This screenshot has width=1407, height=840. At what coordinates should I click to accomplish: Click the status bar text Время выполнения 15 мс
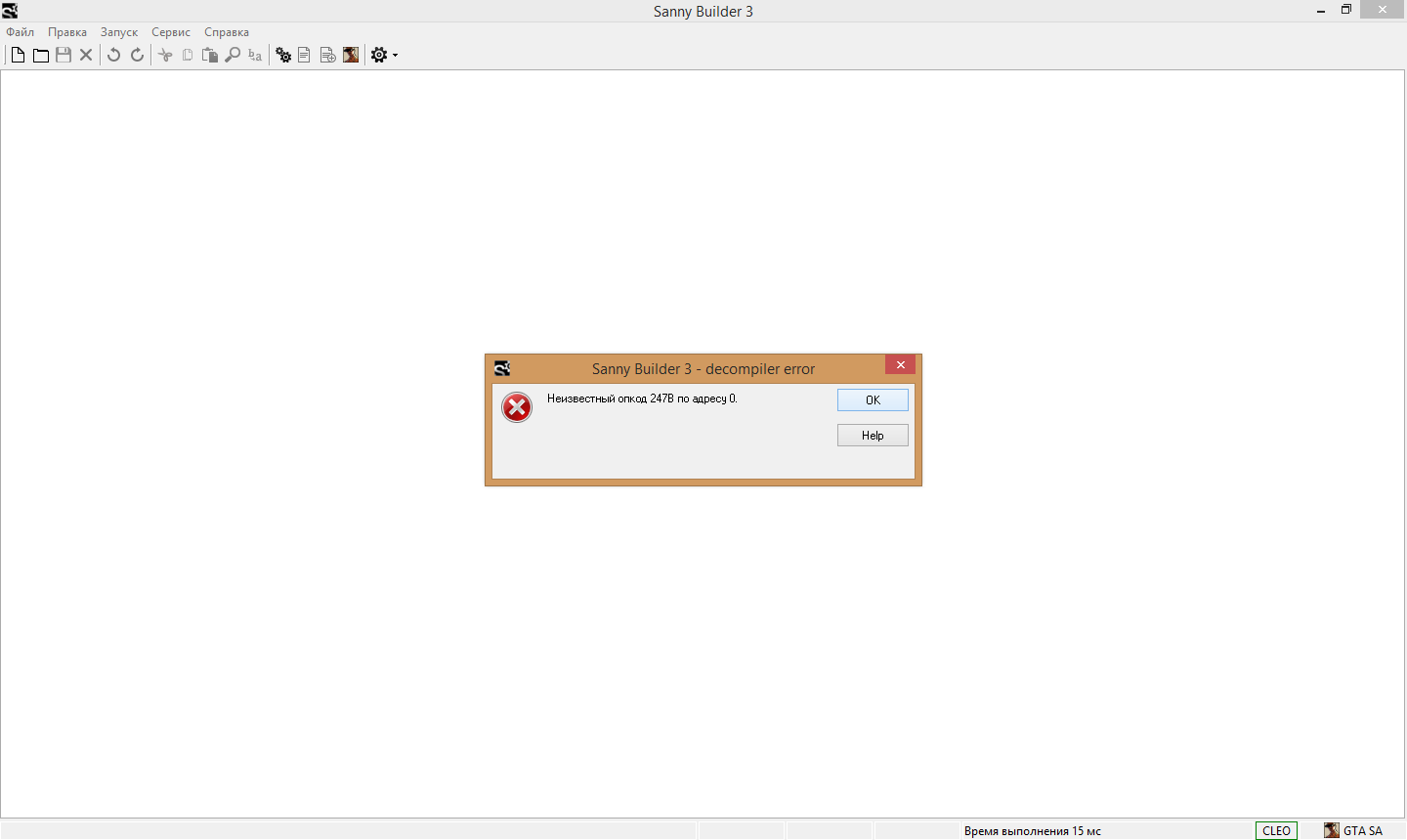[1032, 831]
